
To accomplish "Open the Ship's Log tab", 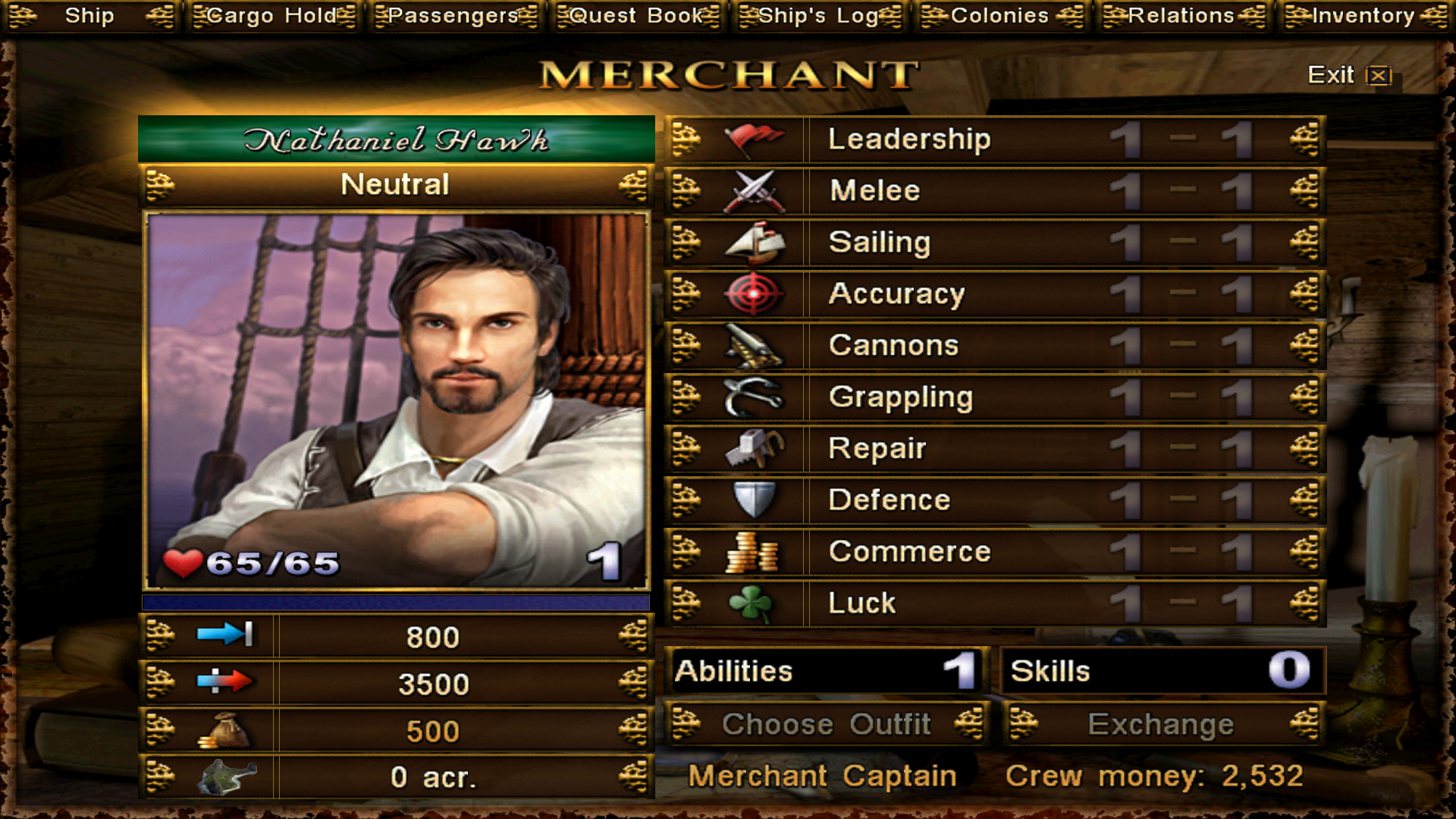I will pos(818,16).
